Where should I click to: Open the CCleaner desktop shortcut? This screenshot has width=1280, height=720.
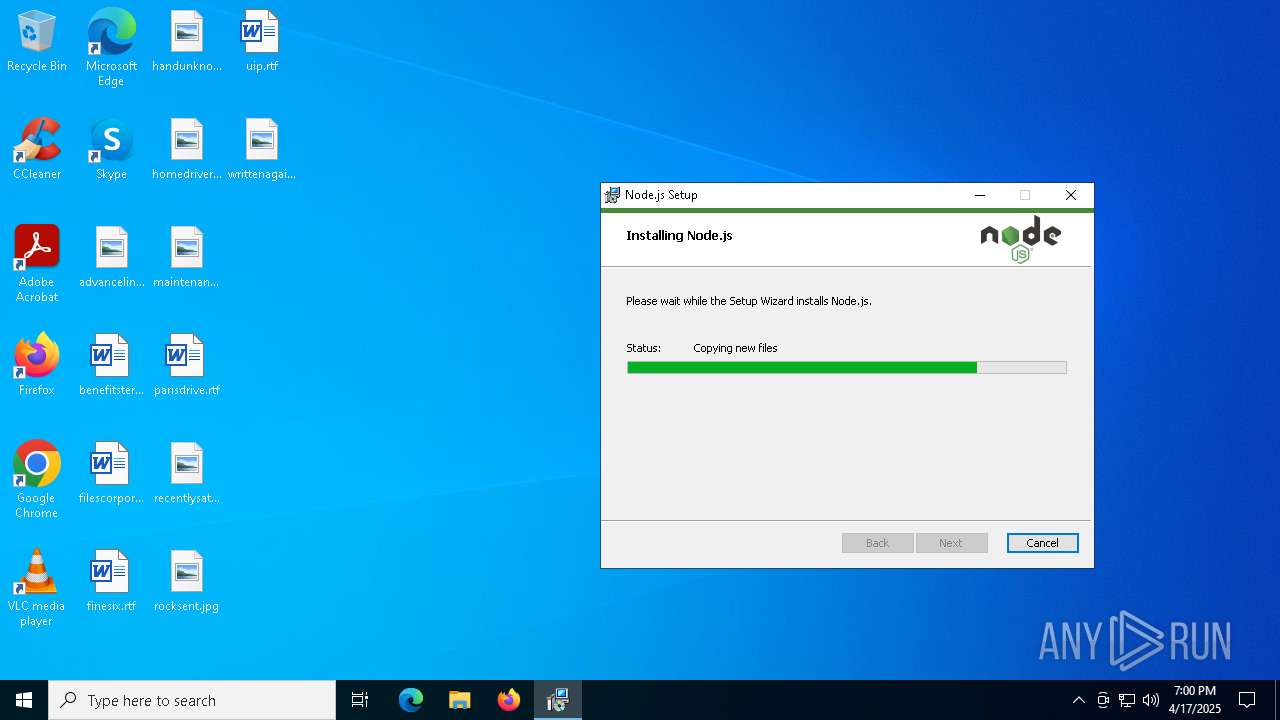click(37, 150)
